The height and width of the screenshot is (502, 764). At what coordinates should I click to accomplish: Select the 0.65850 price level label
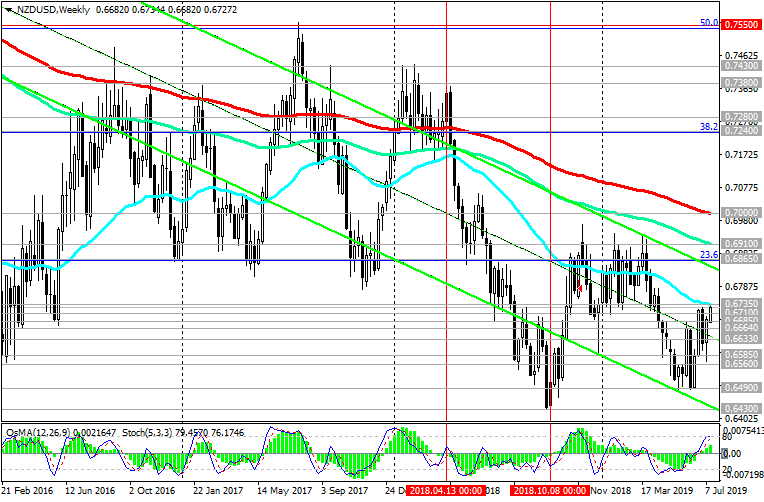pyautogui.click(x=742, y=354)
